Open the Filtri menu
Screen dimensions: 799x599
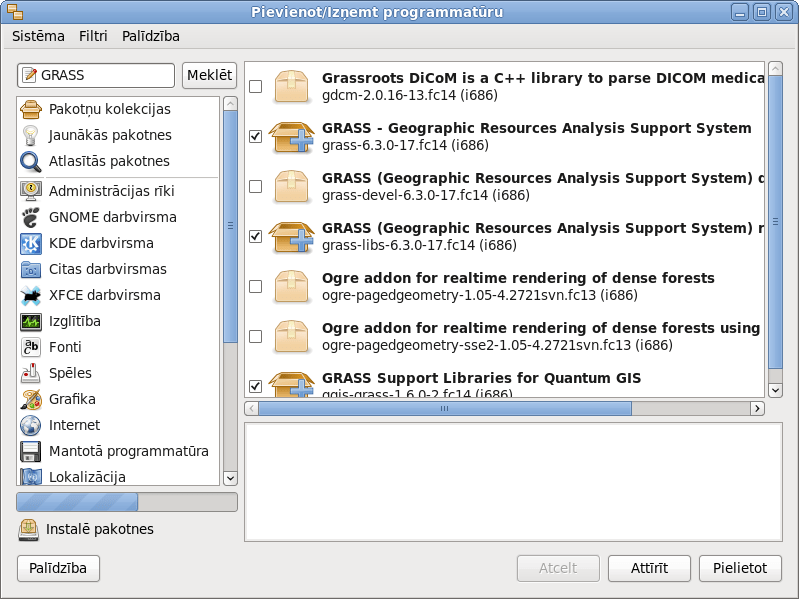(93, 36)
